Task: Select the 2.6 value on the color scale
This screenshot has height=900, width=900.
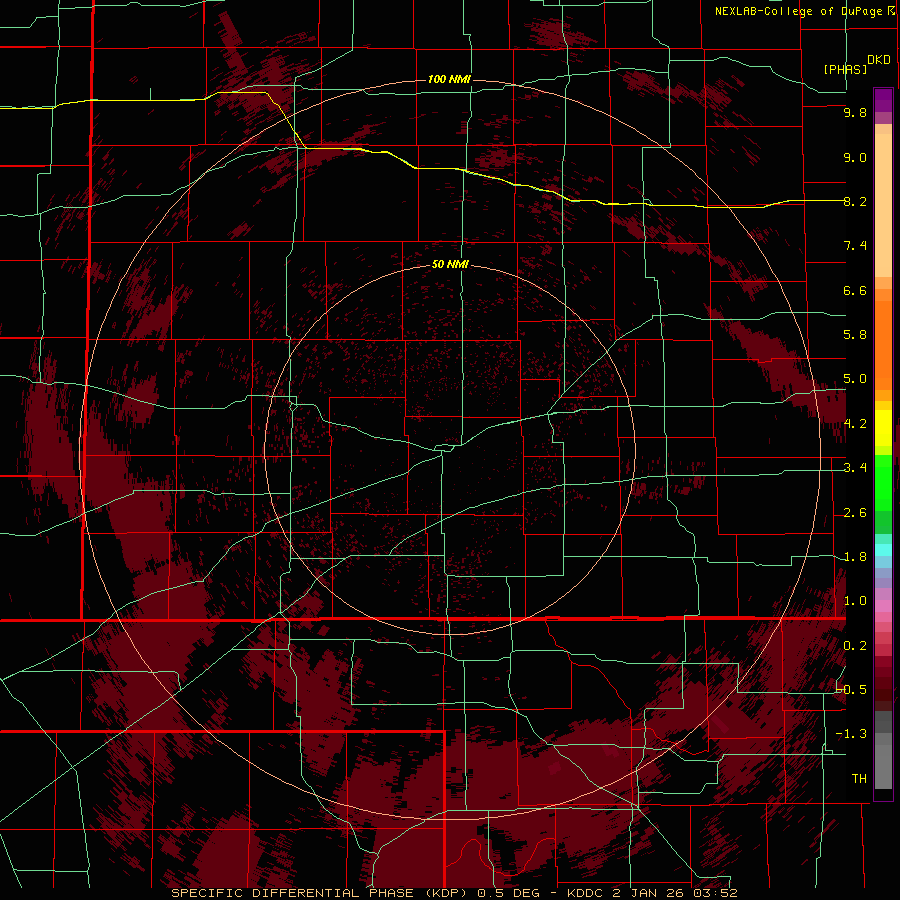Action: coord(855,513)
